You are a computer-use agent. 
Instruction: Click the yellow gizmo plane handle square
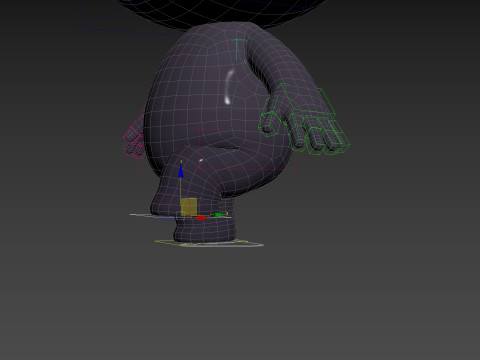(189, 207)
